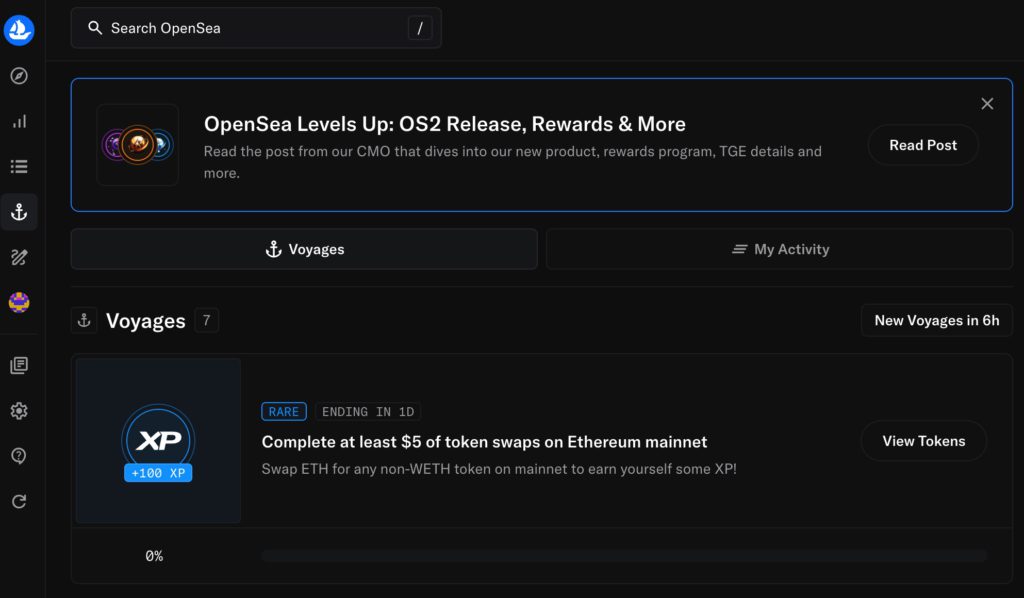1024x598 pixels.
Task: Focus the Search OpenSea input field
Action: tap(256, 28)
